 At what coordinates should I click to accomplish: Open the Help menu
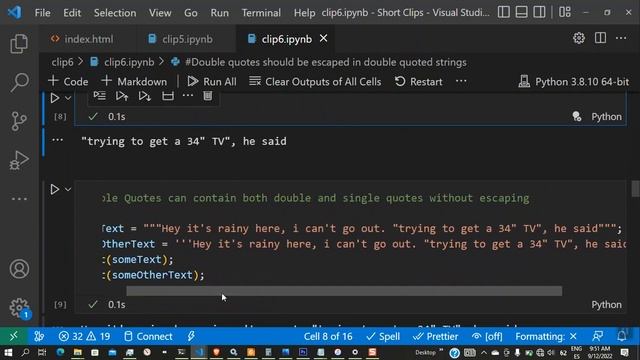click(304, 13)
